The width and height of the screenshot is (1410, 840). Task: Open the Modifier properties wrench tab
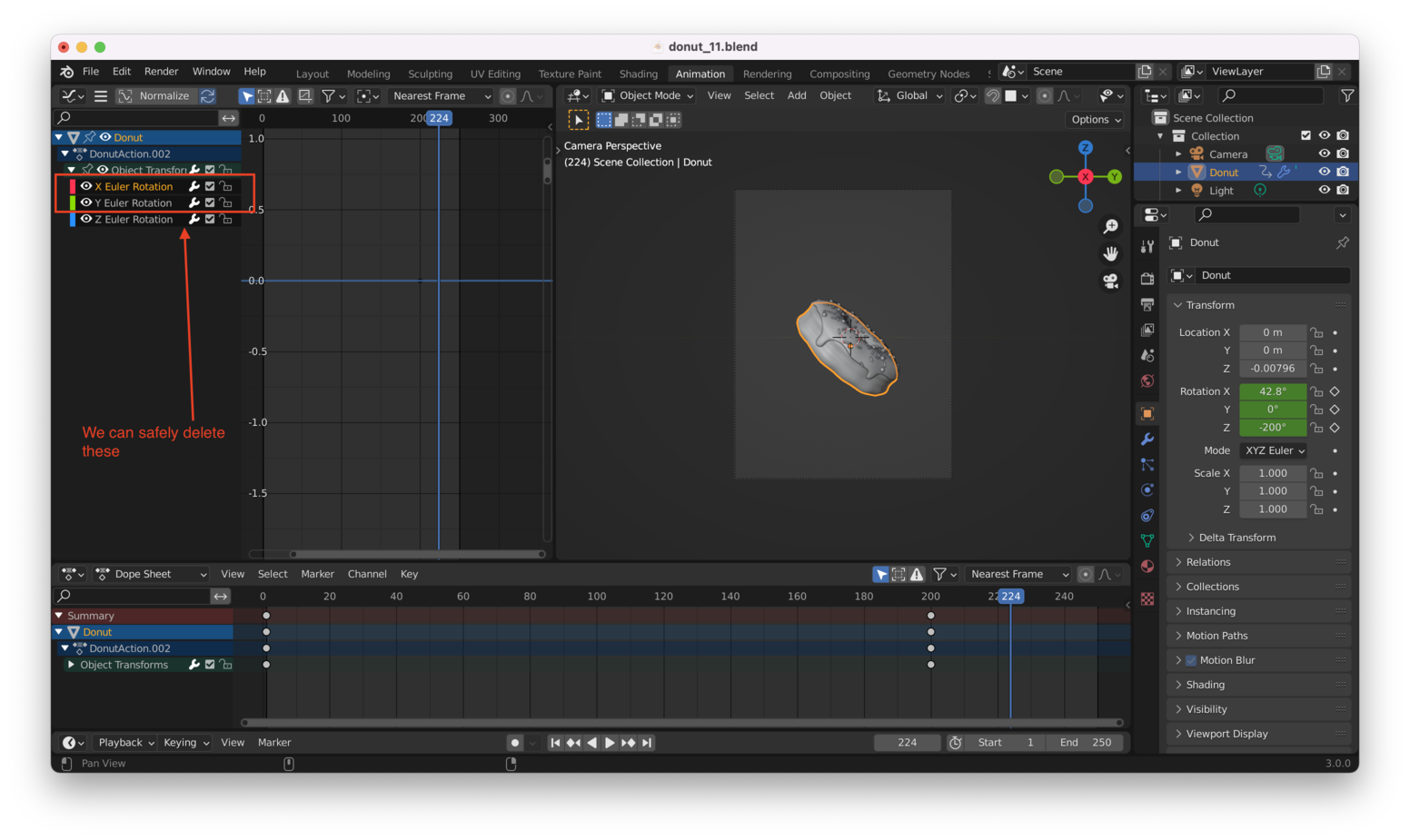(x=1147, y=440)
